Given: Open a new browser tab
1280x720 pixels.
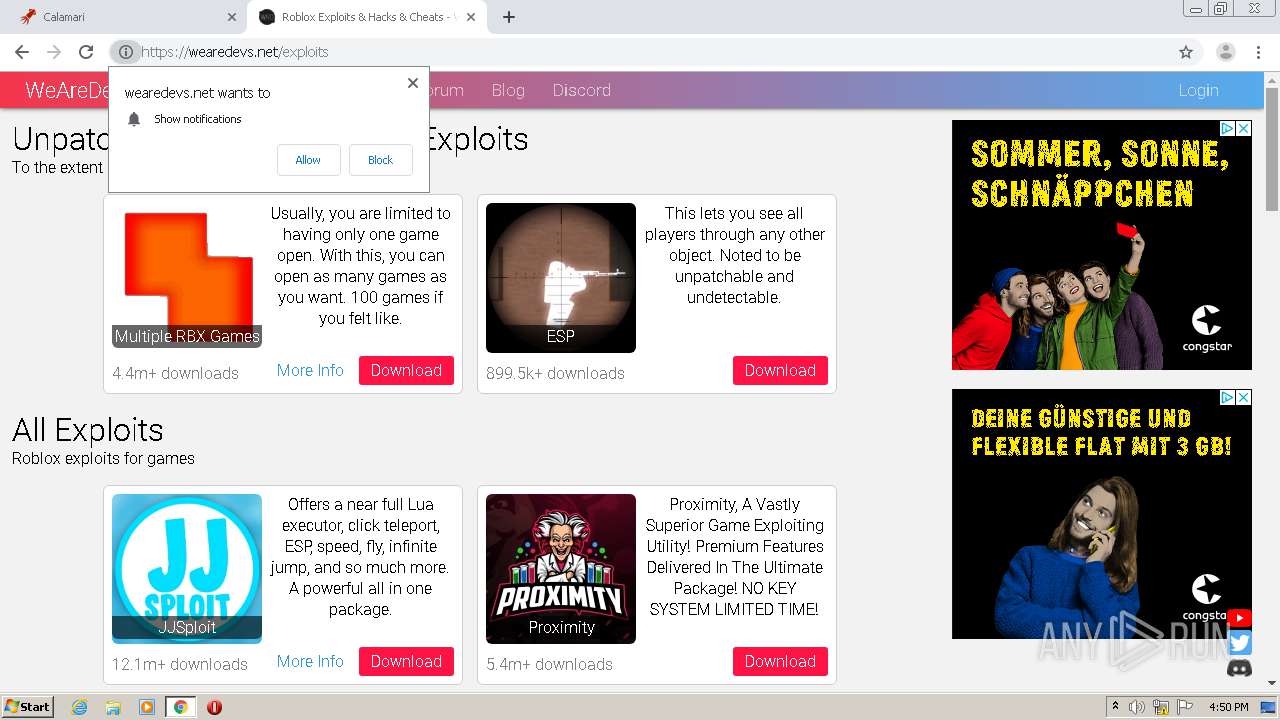Looking at the screenshot, I should pyautogui.click(x=509, y=17).
